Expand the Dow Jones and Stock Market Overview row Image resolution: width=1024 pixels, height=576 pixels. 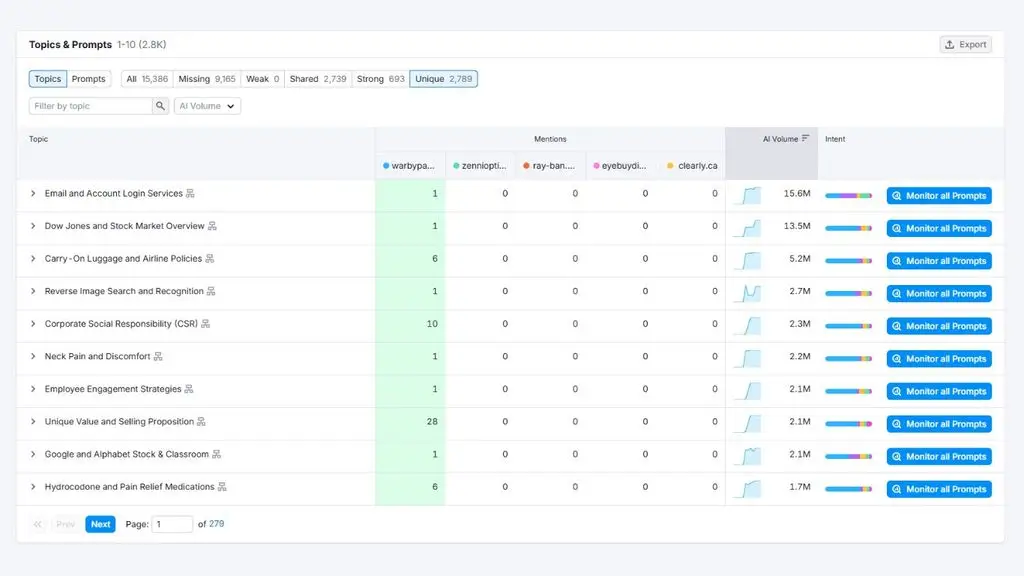[33, 226]
